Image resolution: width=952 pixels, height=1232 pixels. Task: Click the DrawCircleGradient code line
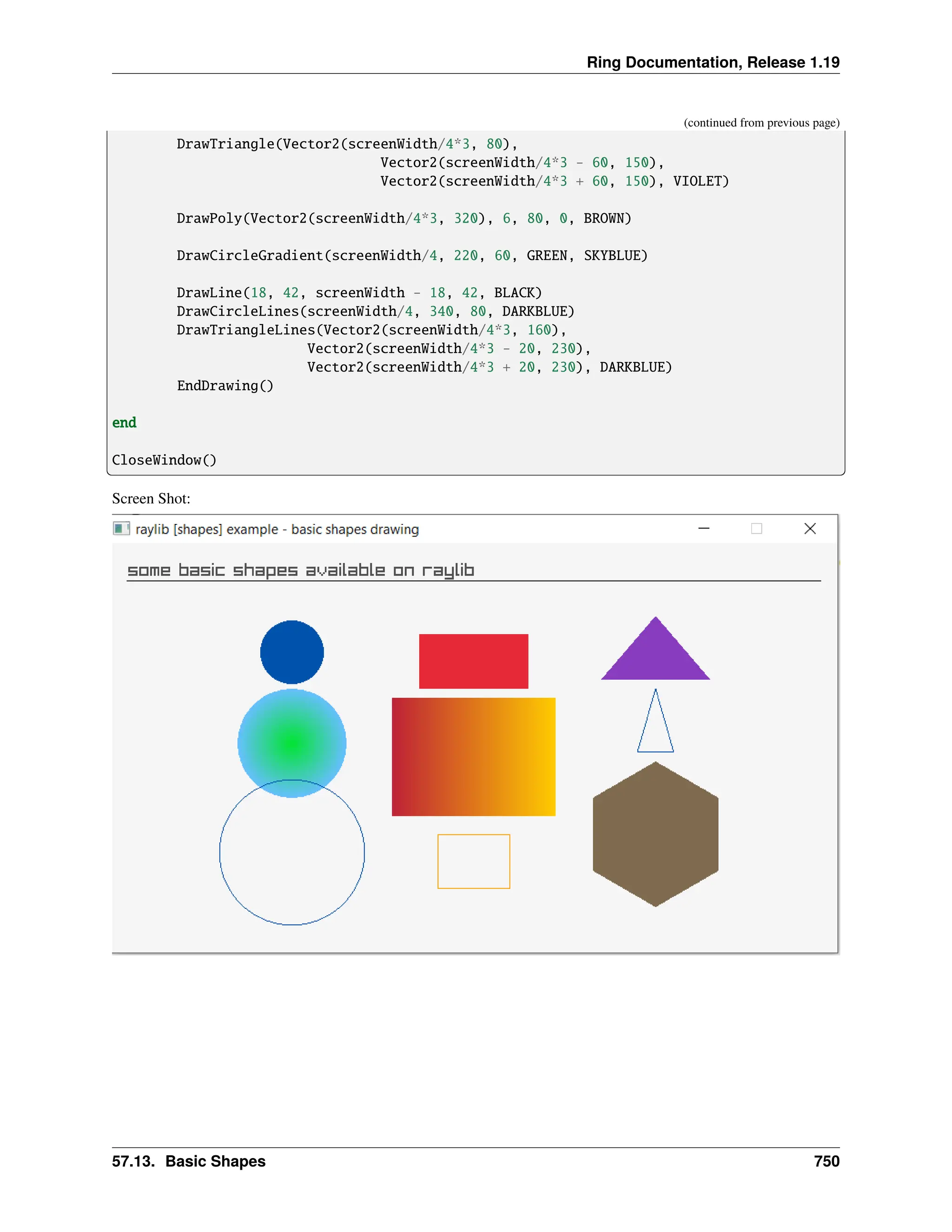(x=412, y=256)
